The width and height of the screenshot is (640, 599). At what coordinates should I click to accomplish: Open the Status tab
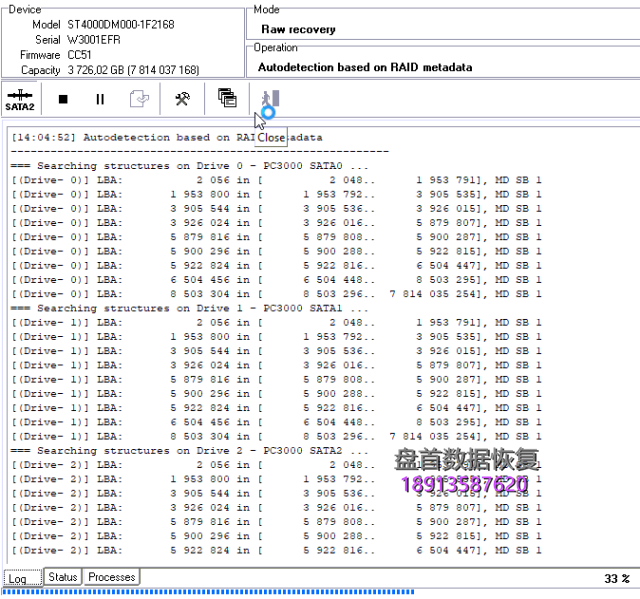62,577
